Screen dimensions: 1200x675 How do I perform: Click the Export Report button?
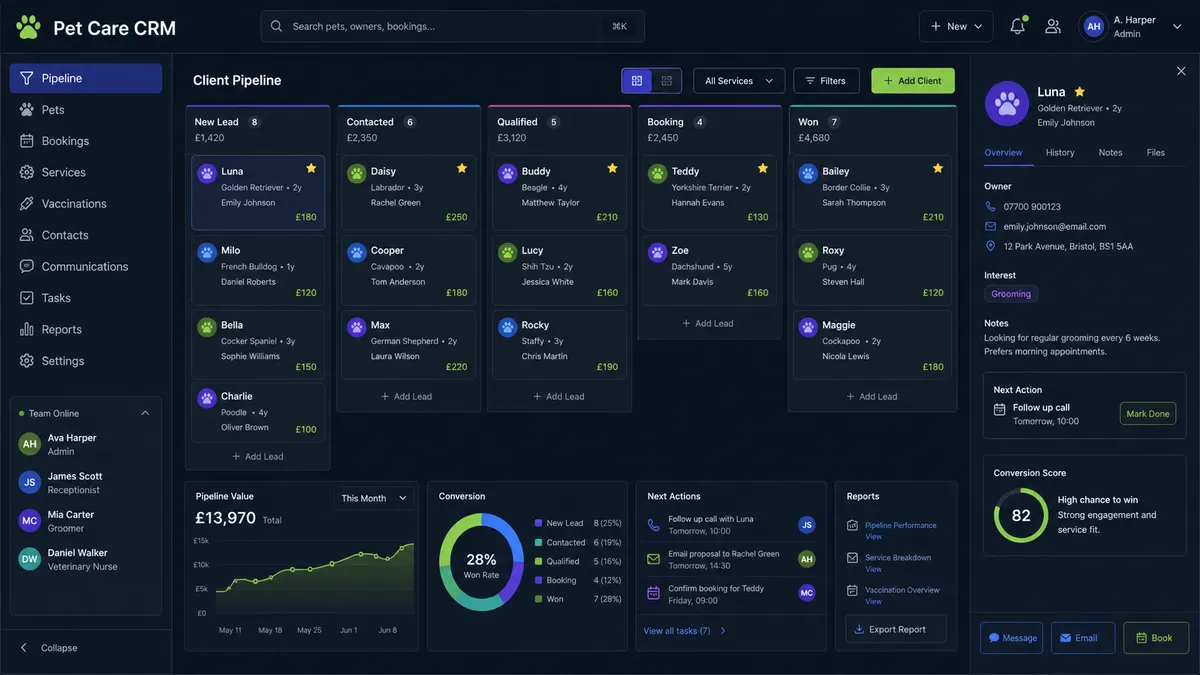tap(896, 630)
